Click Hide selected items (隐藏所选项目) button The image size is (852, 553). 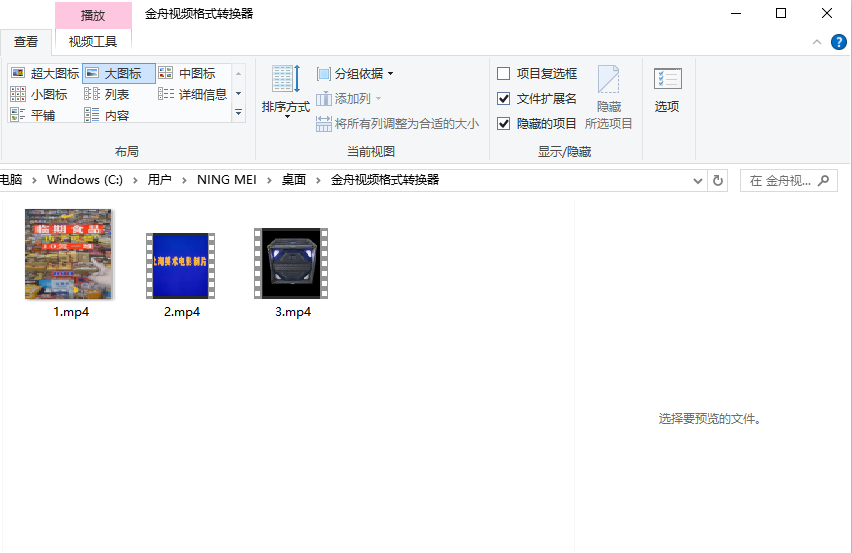click(609, 98)
